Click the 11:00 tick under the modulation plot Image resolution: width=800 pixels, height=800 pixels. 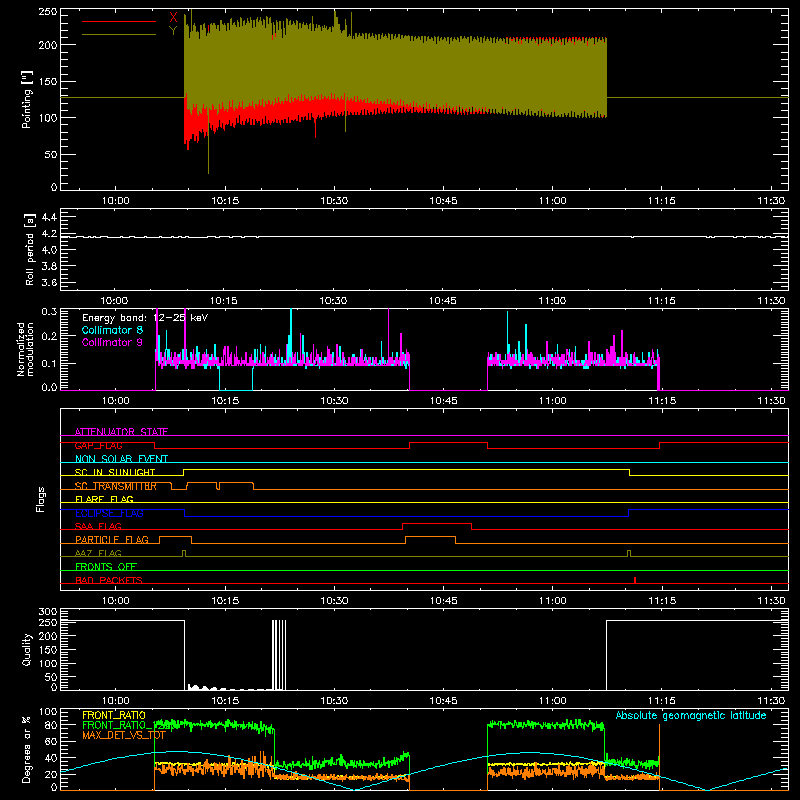[x=553, y=401]
